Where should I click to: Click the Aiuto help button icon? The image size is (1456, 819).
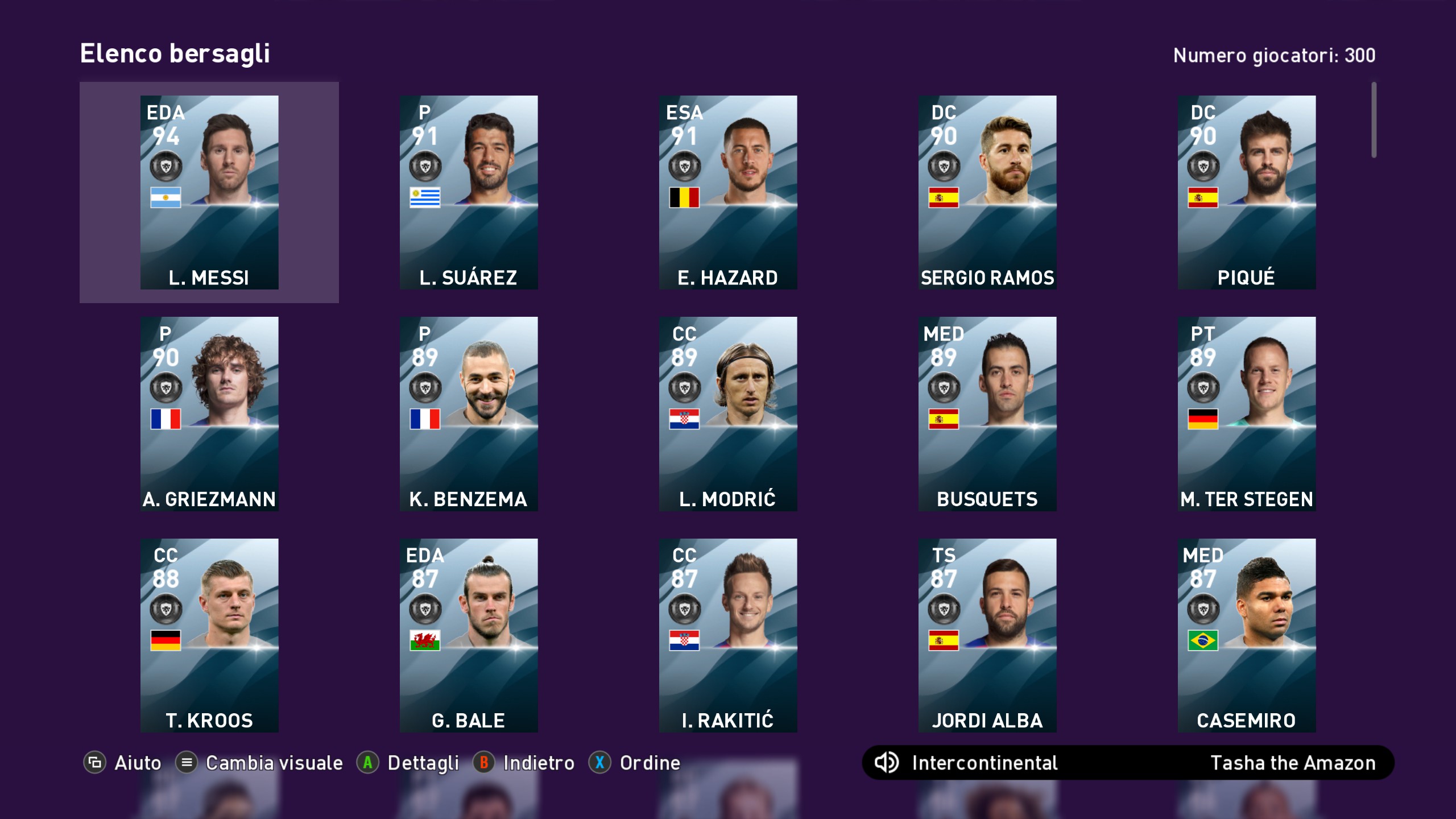pyautogui.click(x=95, y=763)
